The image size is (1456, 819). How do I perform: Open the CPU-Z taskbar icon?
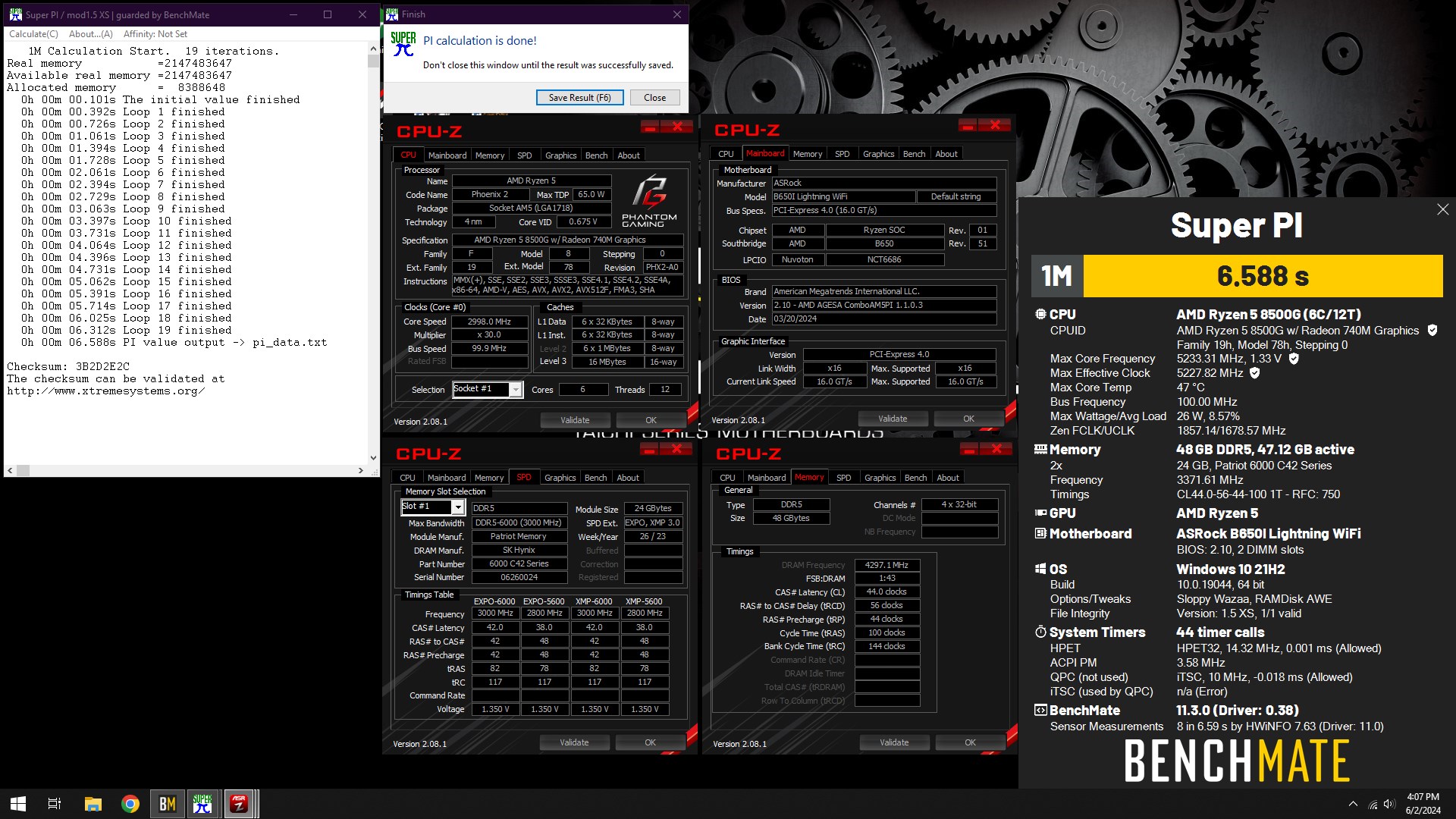(x=239, y=804)
